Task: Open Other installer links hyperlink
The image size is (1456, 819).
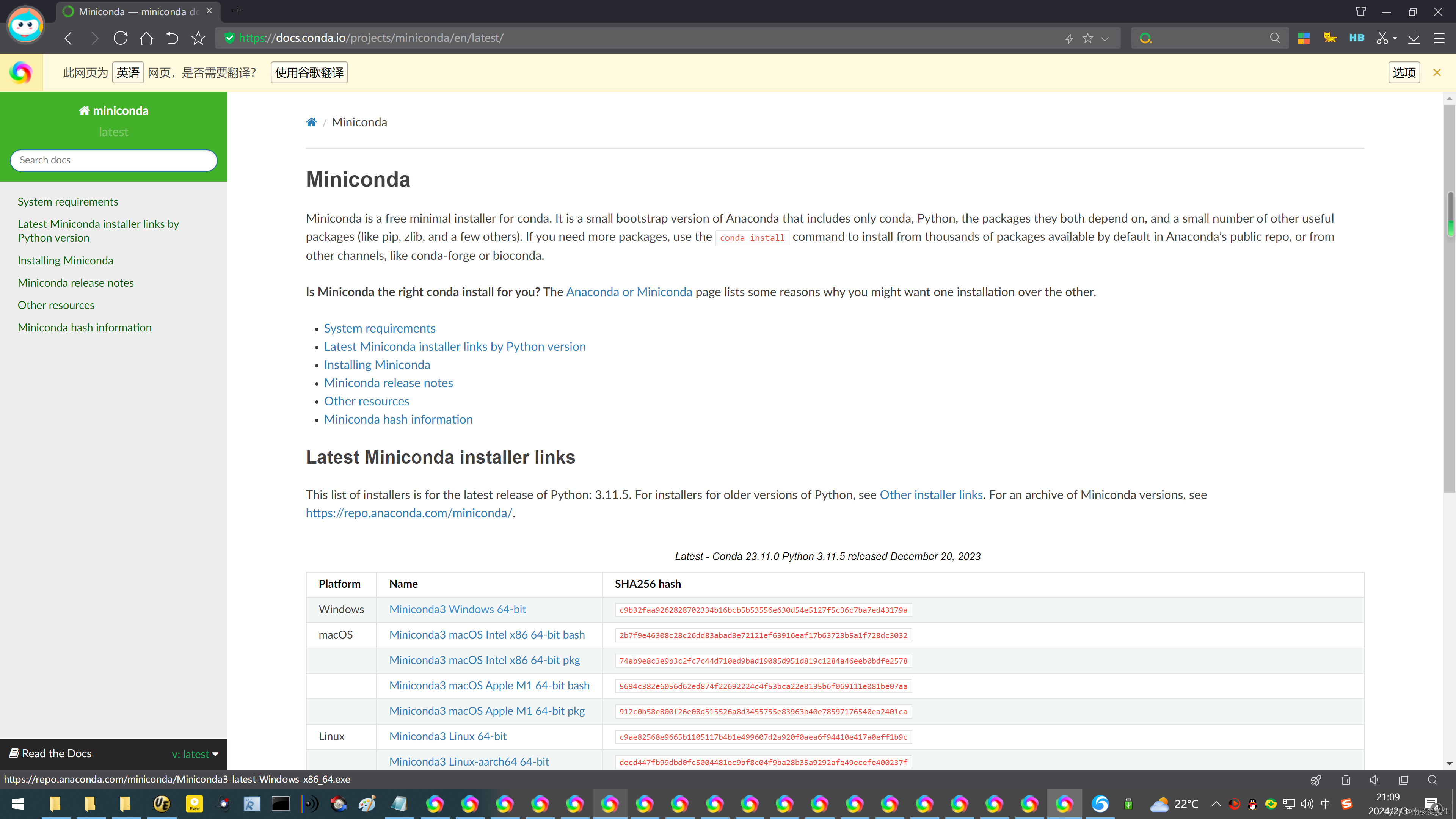Action: 931,494
